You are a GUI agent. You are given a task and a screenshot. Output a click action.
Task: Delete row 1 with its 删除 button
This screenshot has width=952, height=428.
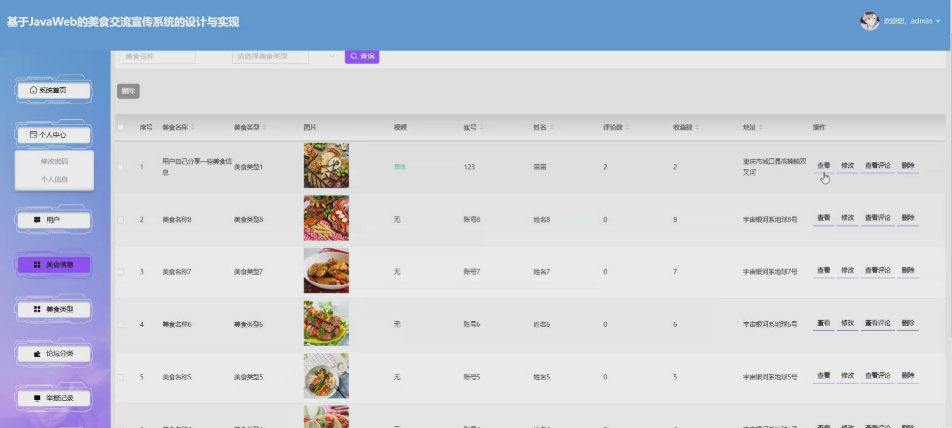pos(908,166)
